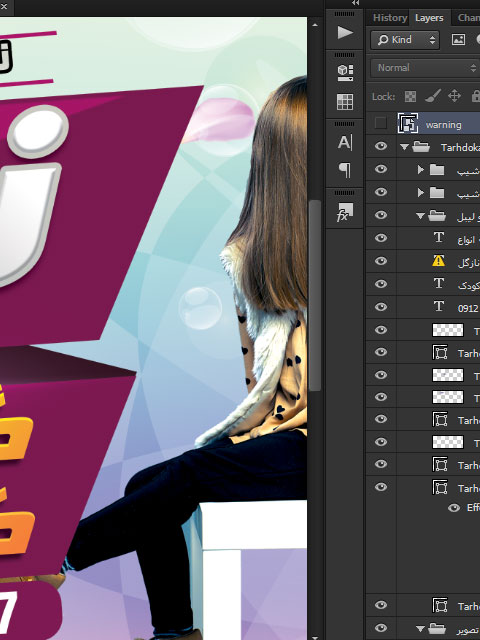Select the Tarhdoka group name
480x640 pixels.
[x=460, y=147]
